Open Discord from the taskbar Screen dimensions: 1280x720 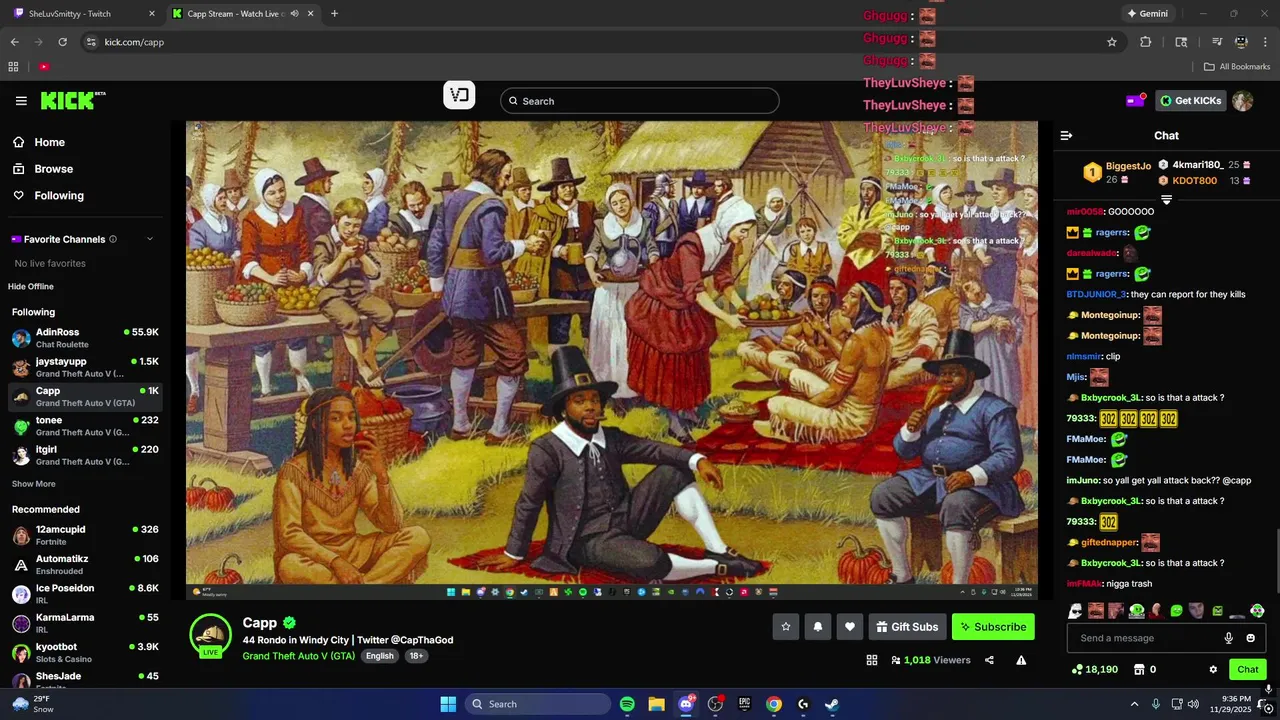[x=686, y=704]
